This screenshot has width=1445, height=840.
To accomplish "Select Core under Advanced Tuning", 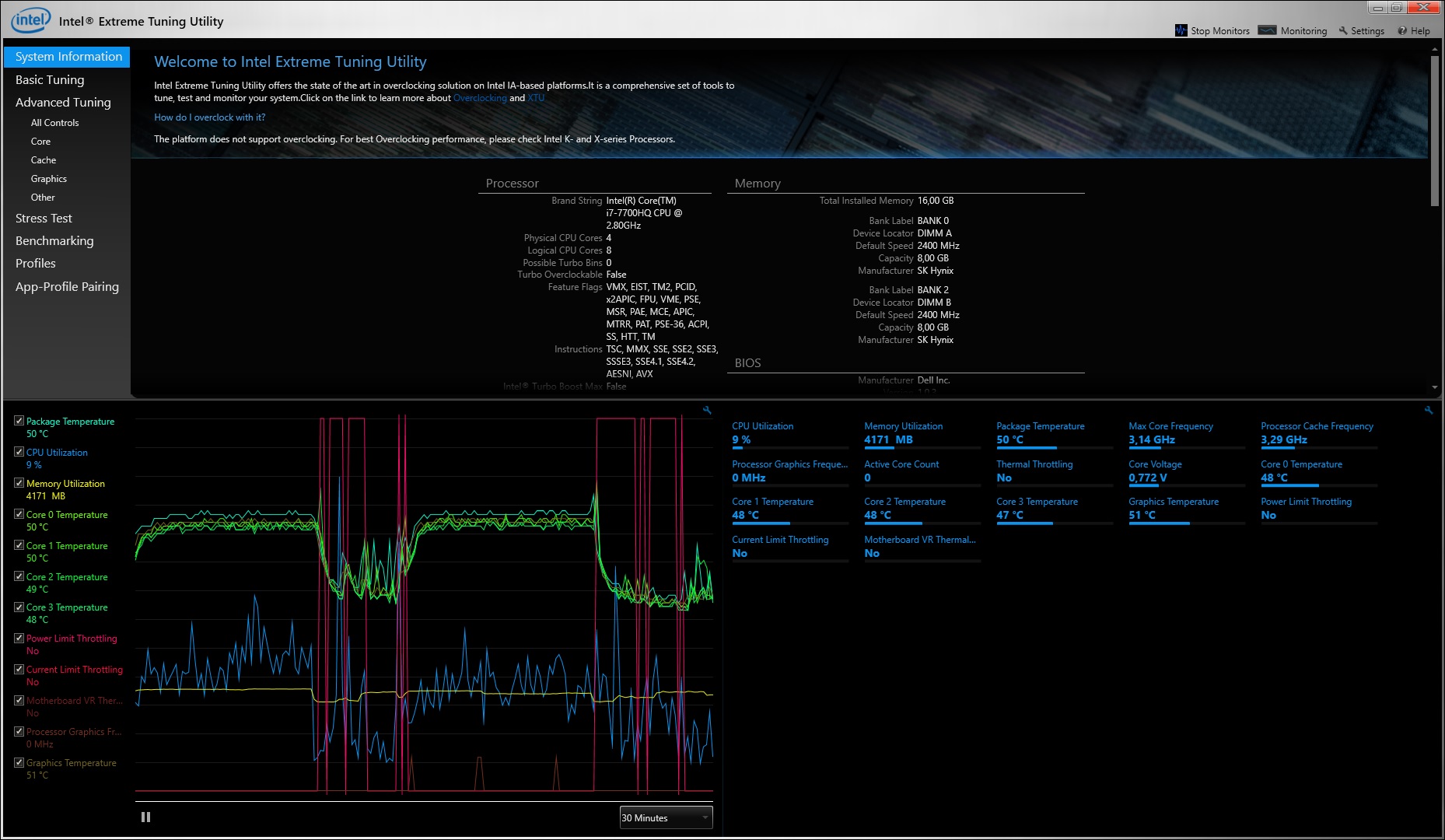I will 40,142.
